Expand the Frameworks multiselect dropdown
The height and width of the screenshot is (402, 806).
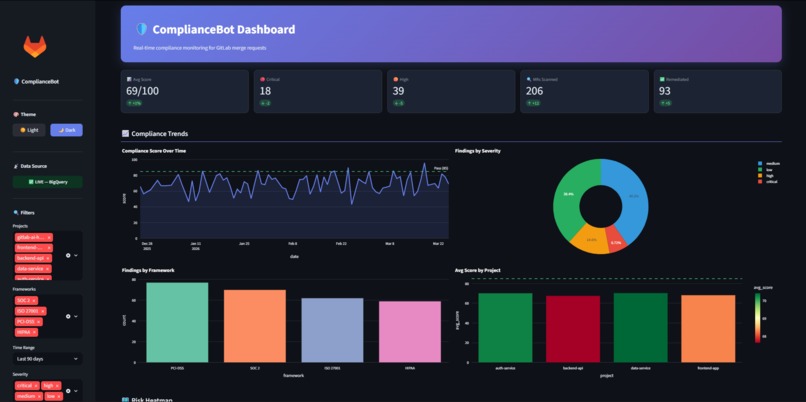pos(76,316)
